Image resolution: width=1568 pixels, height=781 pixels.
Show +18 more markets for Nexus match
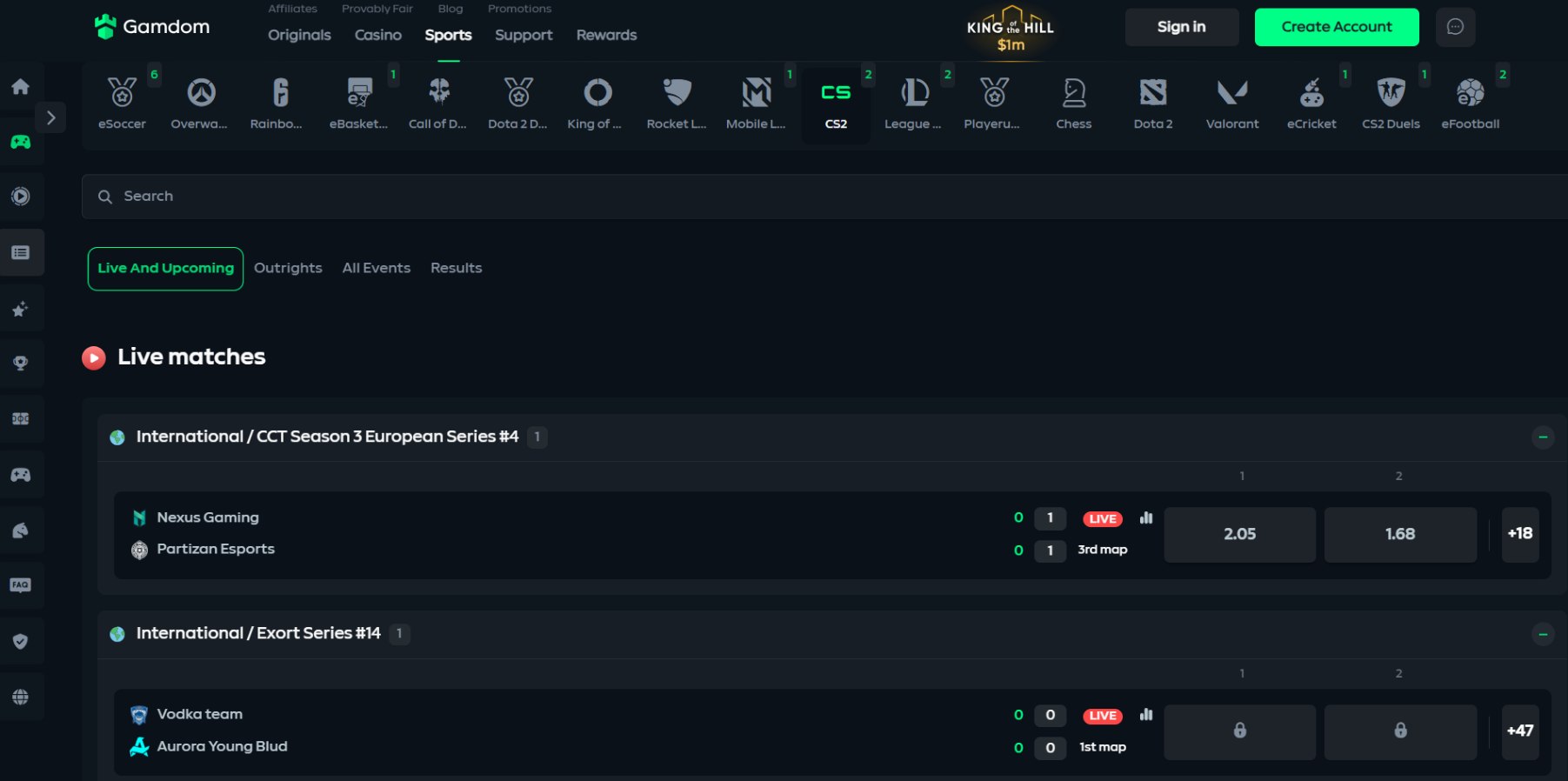(x=1519, y=534)
